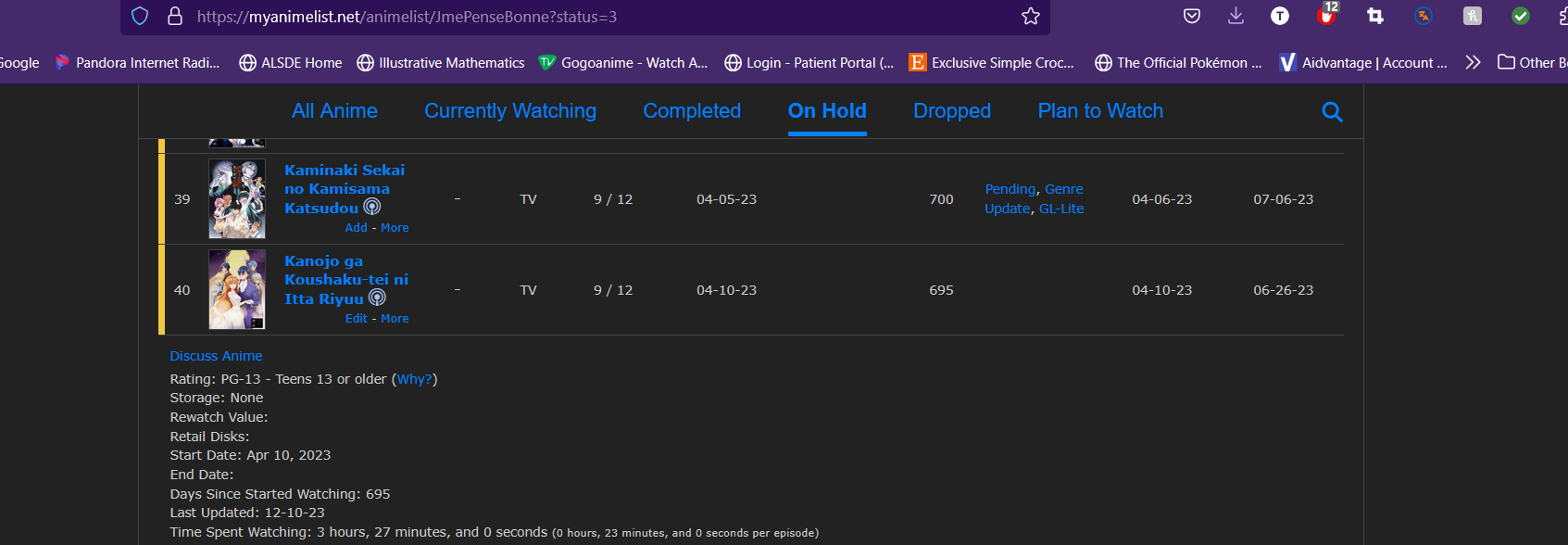The height and width of the screenshot is (545, 1568).
Task: Save page with the Pocket icon
Action: tap(1192, 16)
